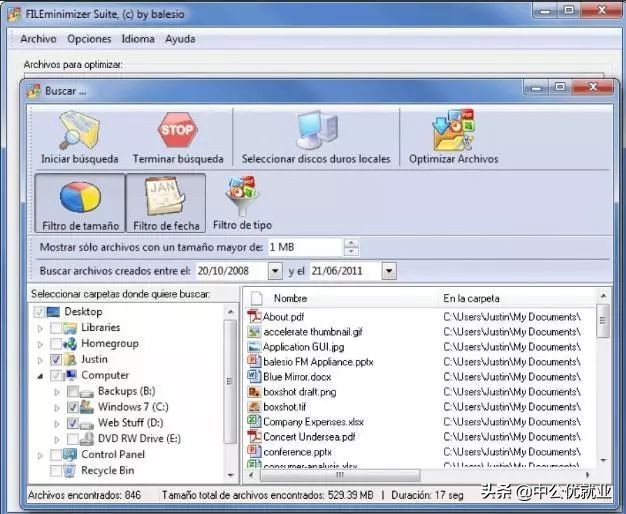
Task: Click the Word icon of Blue Mirror.docx
Action: [x=254, y=376]
